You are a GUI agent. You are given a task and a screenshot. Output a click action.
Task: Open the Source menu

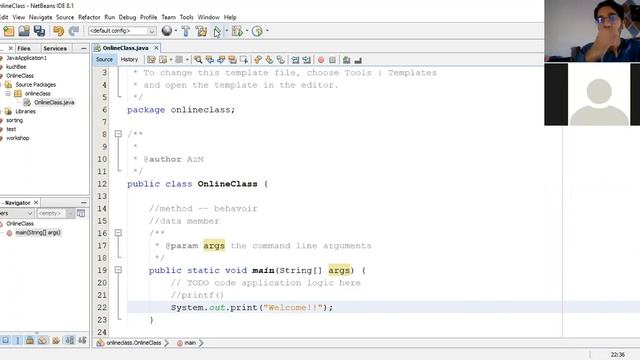coord(65,17)
